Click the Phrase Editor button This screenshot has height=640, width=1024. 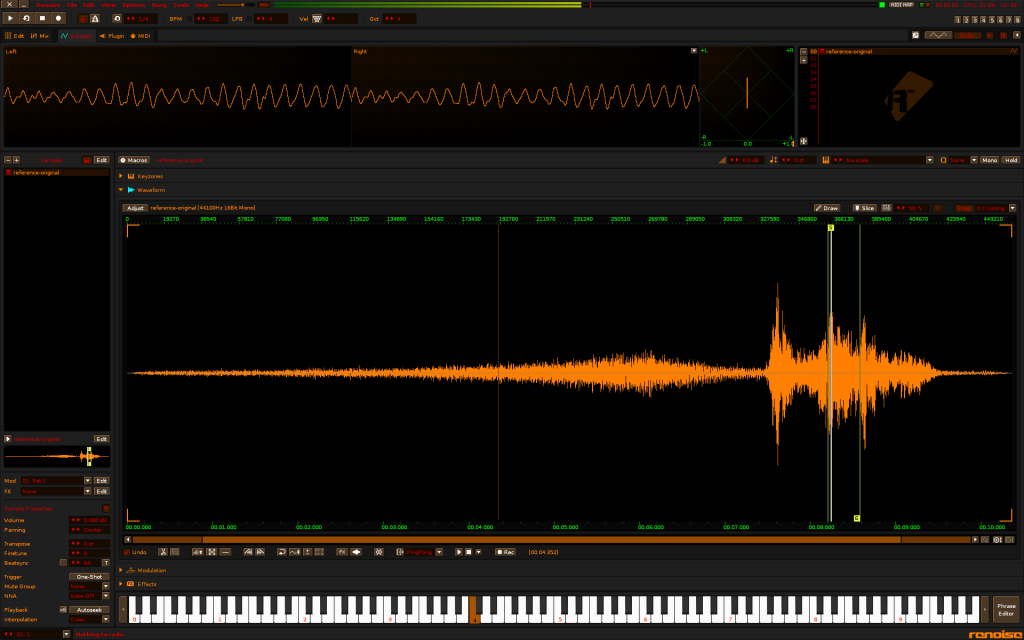coord(1005,608)
